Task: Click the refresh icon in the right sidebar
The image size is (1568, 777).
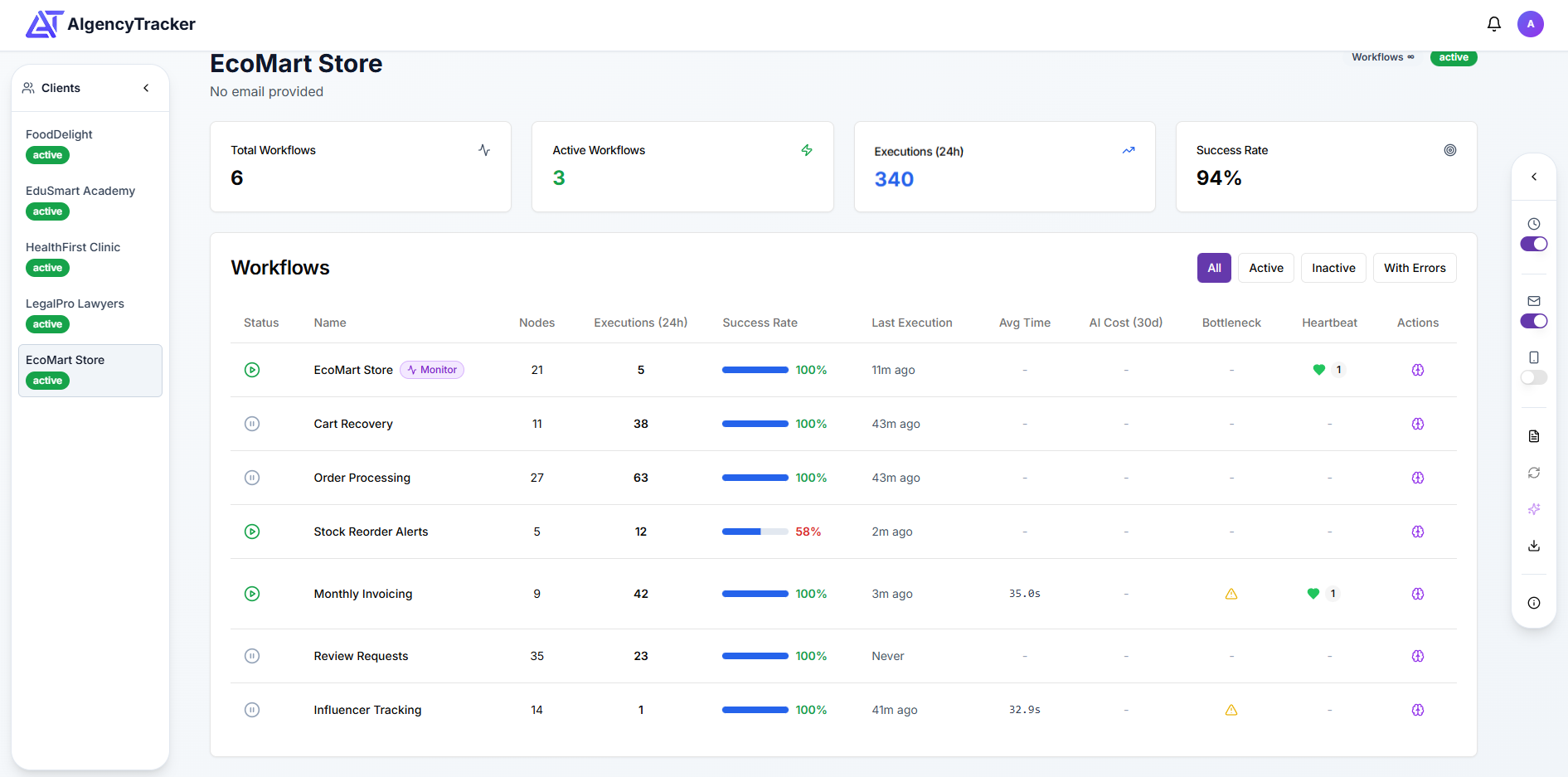Action: pyautogui.click(x=1533, y=472)
